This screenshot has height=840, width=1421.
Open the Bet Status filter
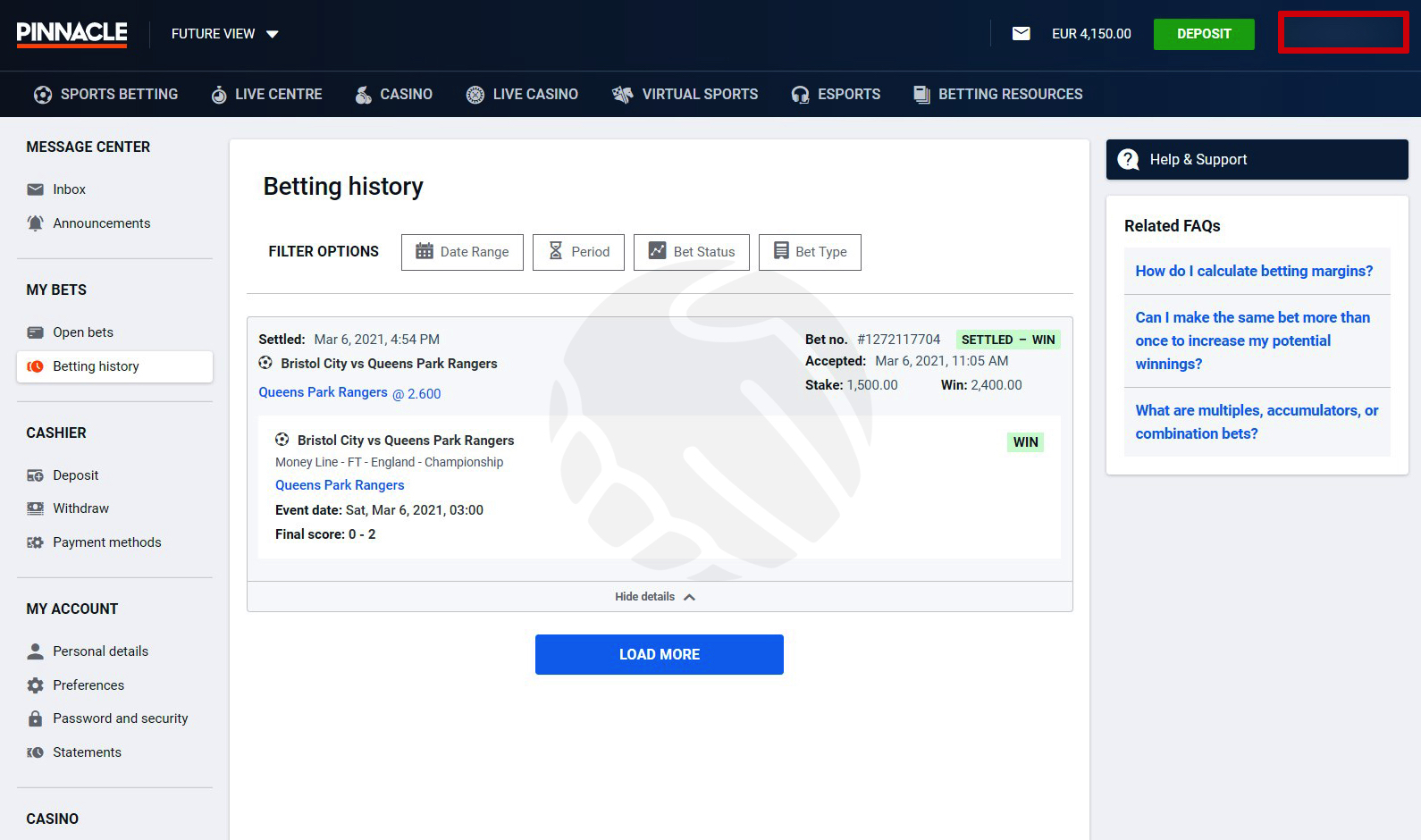coord(692,252)
